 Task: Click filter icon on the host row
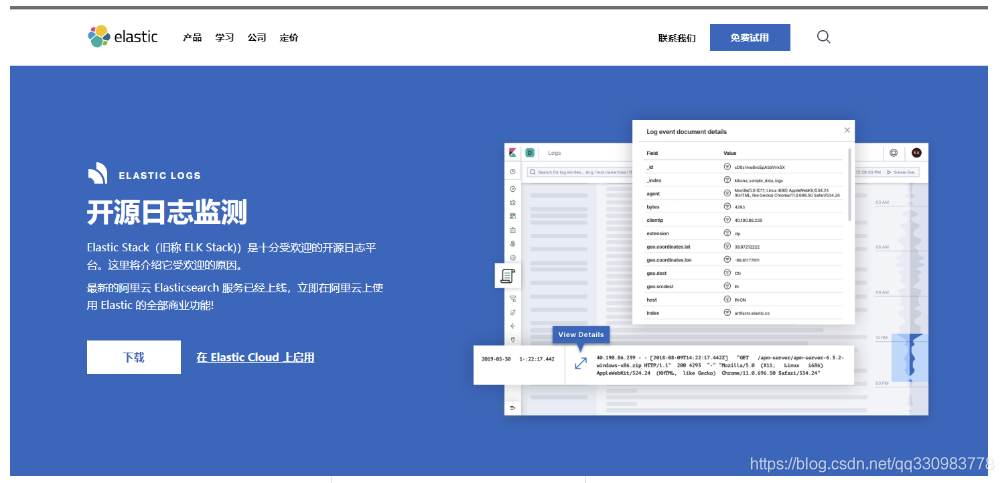tap(727, 299)
